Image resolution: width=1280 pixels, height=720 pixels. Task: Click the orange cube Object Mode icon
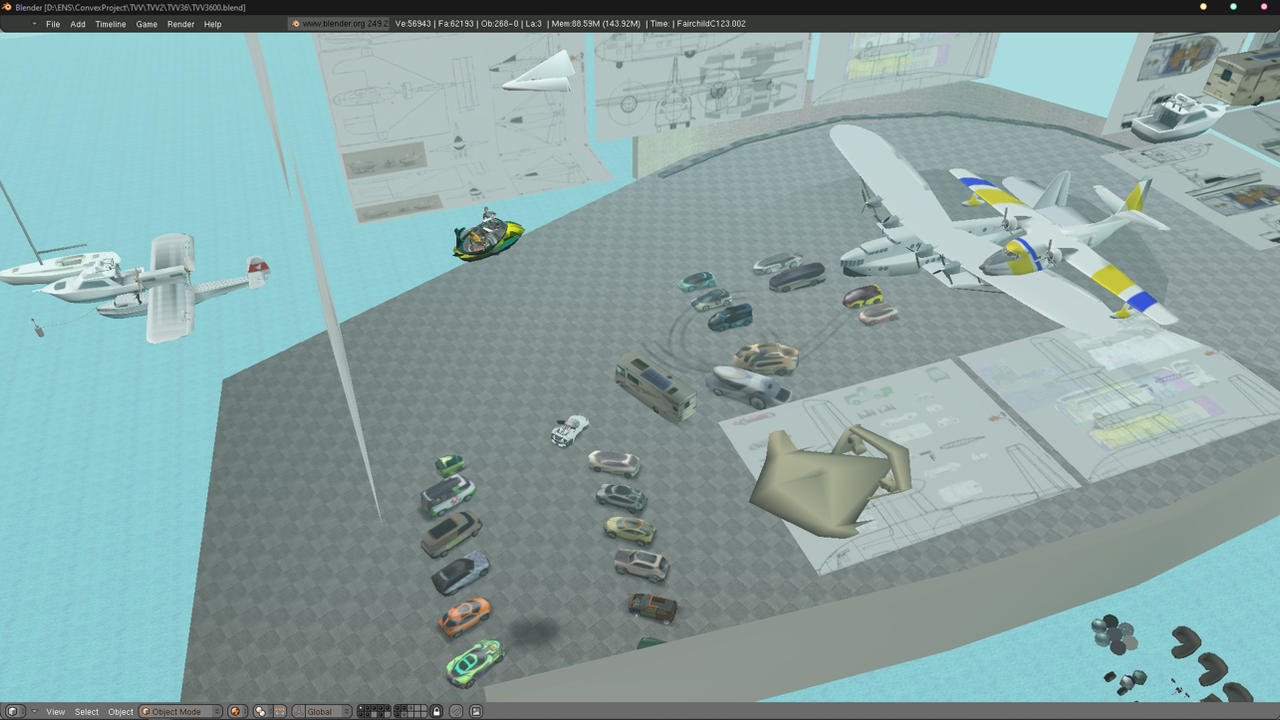click(148, 711)
